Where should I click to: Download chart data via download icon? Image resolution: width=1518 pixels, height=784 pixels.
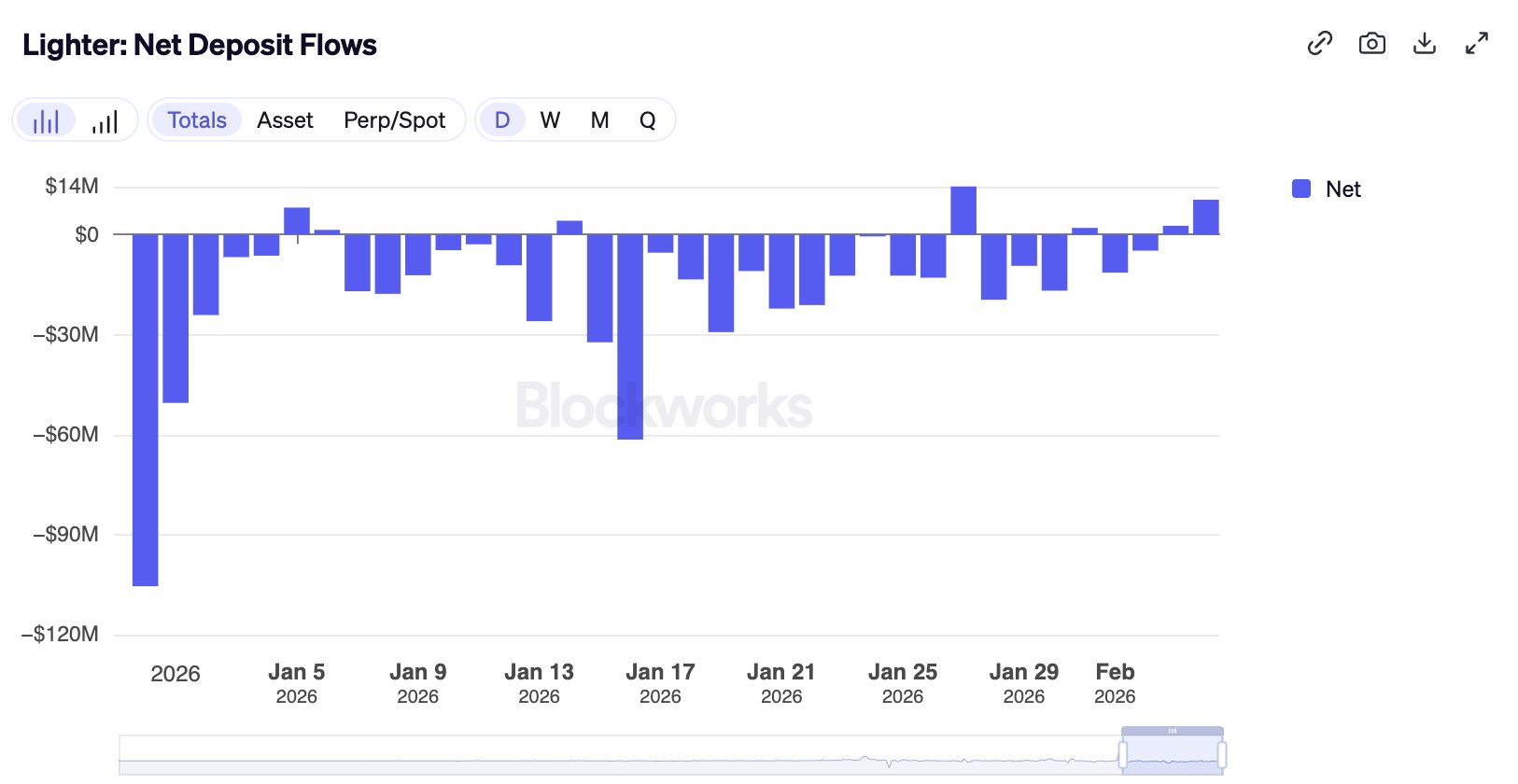[1424, 43]
